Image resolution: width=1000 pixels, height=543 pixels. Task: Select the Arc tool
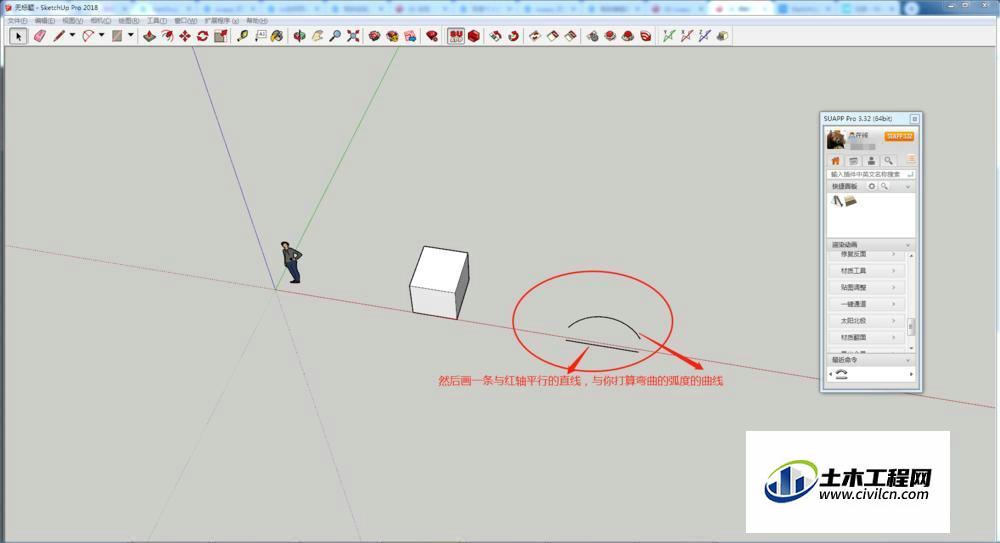(88, 36)
